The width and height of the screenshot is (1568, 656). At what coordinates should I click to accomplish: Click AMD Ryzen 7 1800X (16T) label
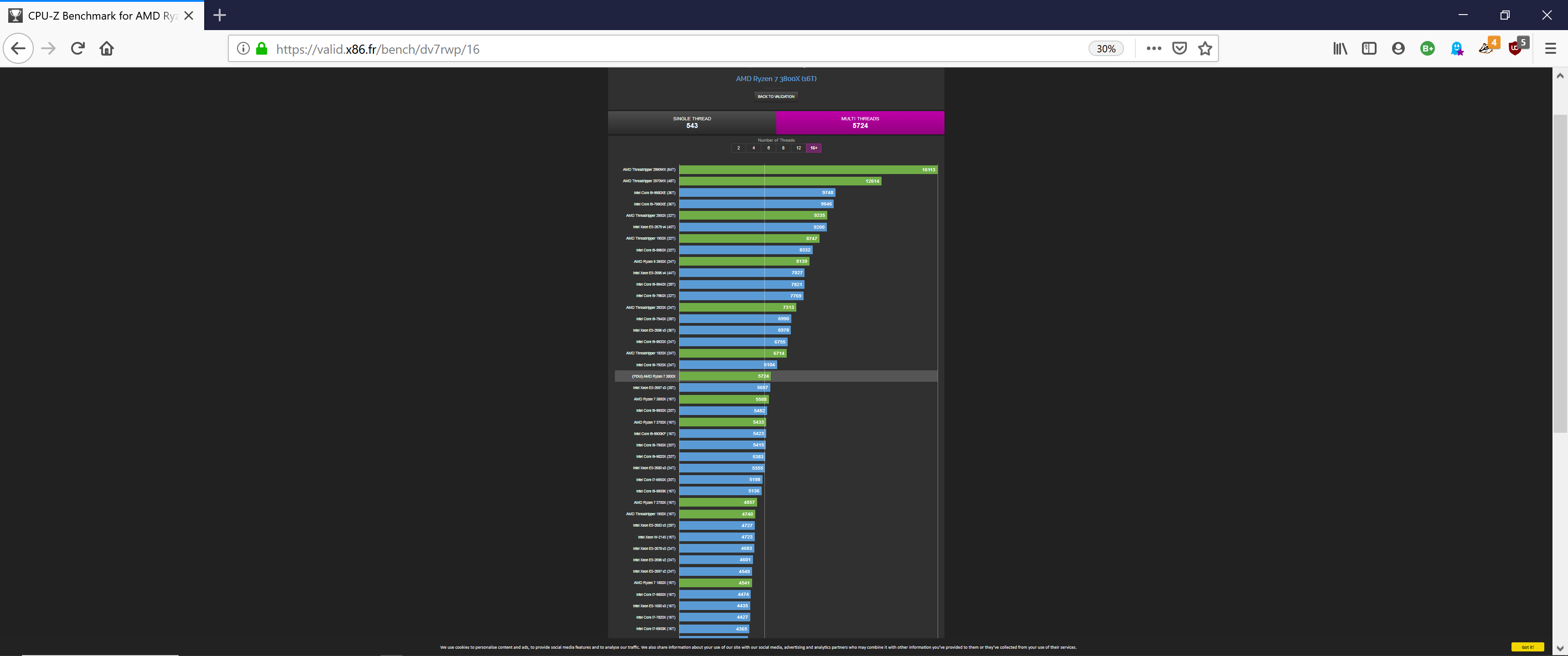655,583
